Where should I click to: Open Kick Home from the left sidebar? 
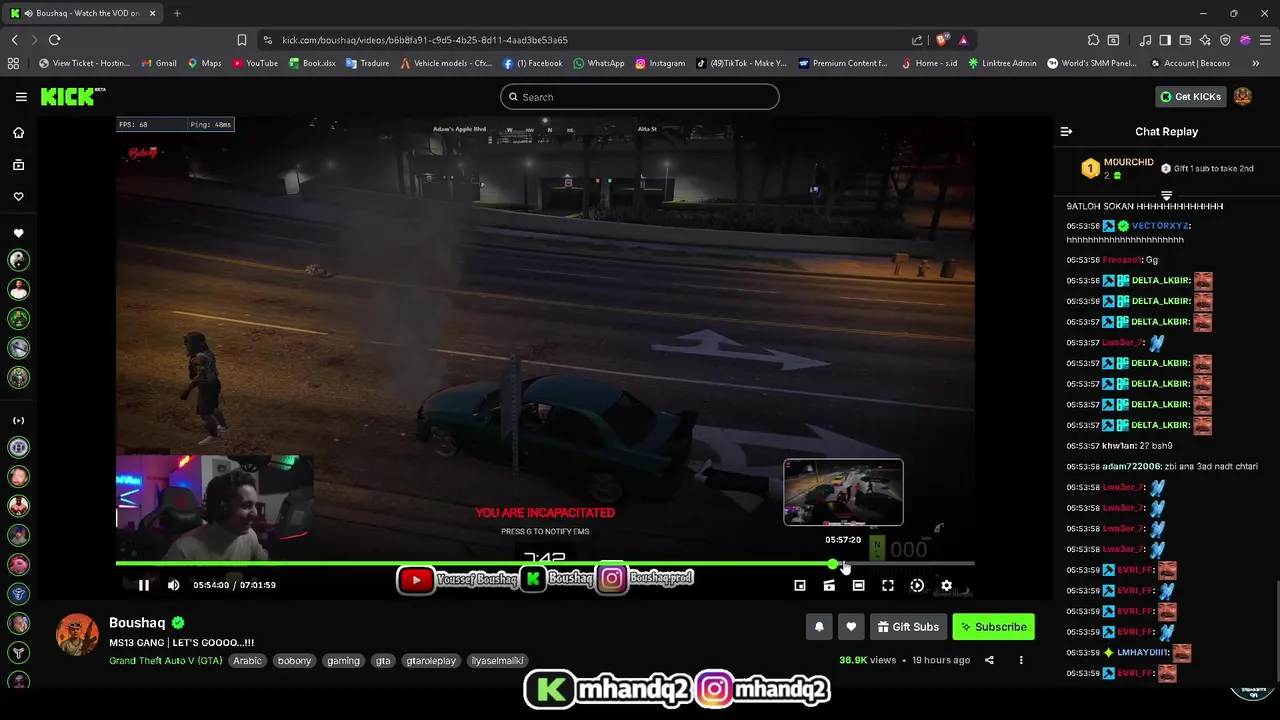pos(18,132)
